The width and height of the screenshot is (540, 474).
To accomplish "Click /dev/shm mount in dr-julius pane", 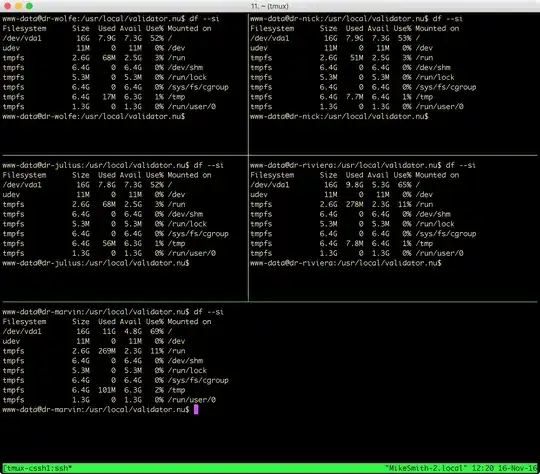I will click(185, 214).
